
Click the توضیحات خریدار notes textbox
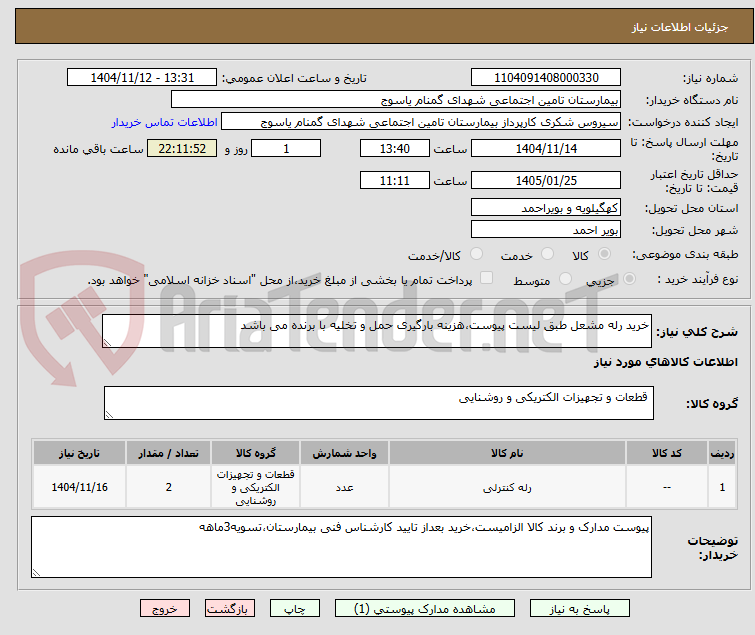tap(341, 547)
